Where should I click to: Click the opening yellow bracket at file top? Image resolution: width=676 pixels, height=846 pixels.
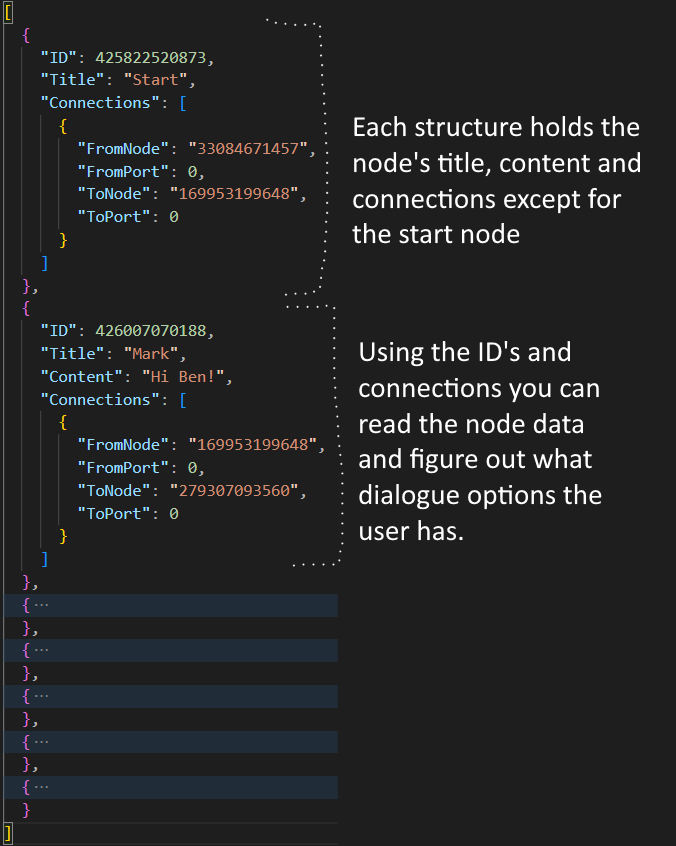(7, 11)
